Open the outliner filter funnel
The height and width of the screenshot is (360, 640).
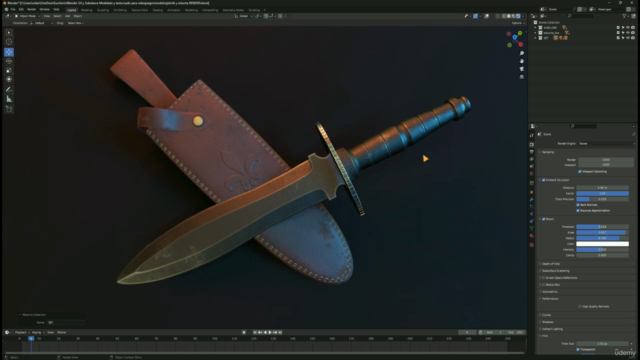(624, 16)
